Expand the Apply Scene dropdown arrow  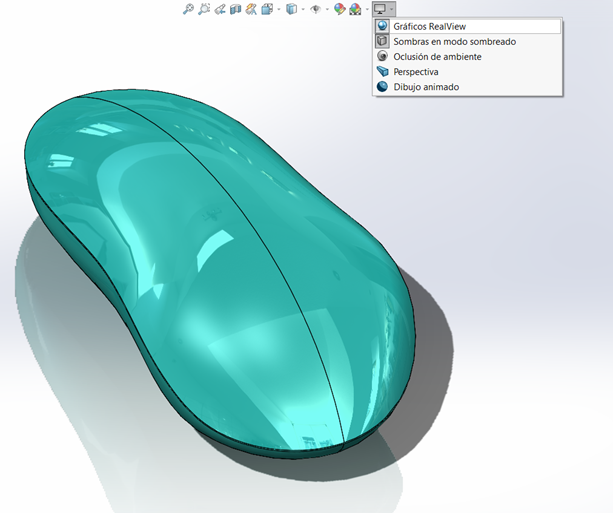pos(367,9)
